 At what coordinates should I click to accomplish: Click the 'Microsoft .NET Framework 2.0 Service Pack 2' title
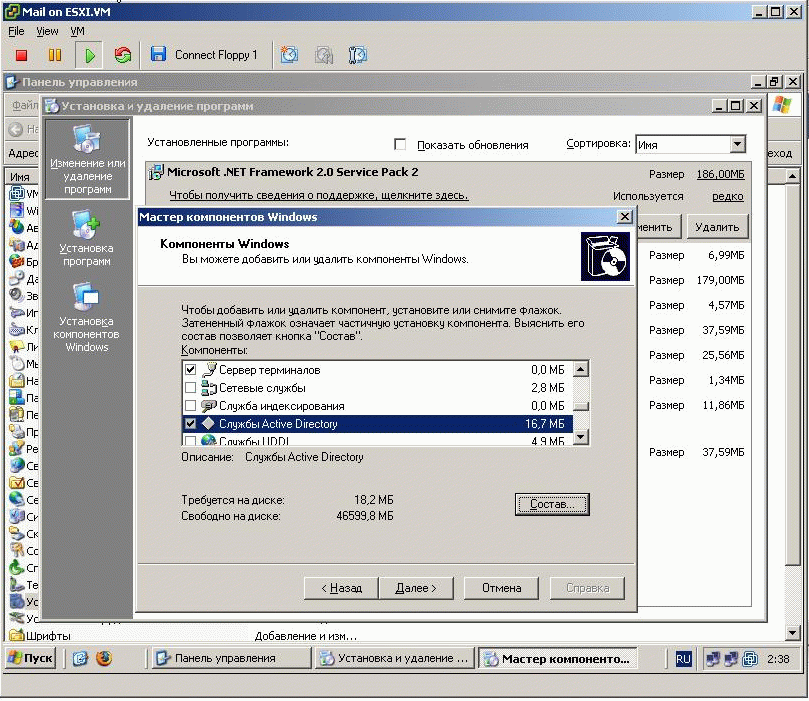[x=293, y=172]
